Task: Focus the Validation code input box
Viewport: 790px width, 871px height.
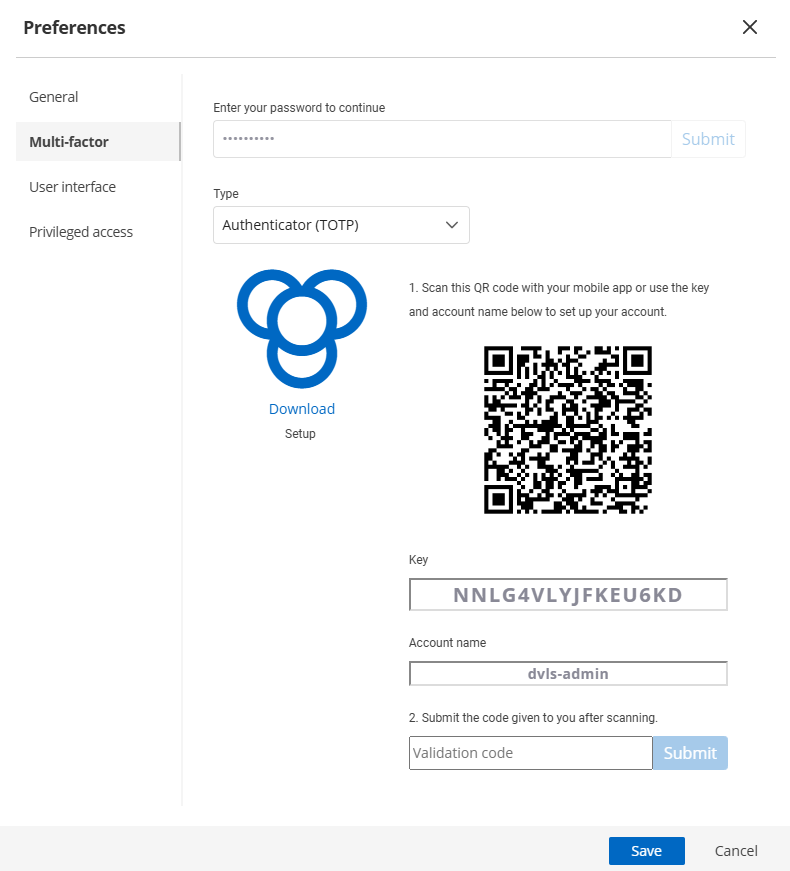Action: tap(530, 753)
